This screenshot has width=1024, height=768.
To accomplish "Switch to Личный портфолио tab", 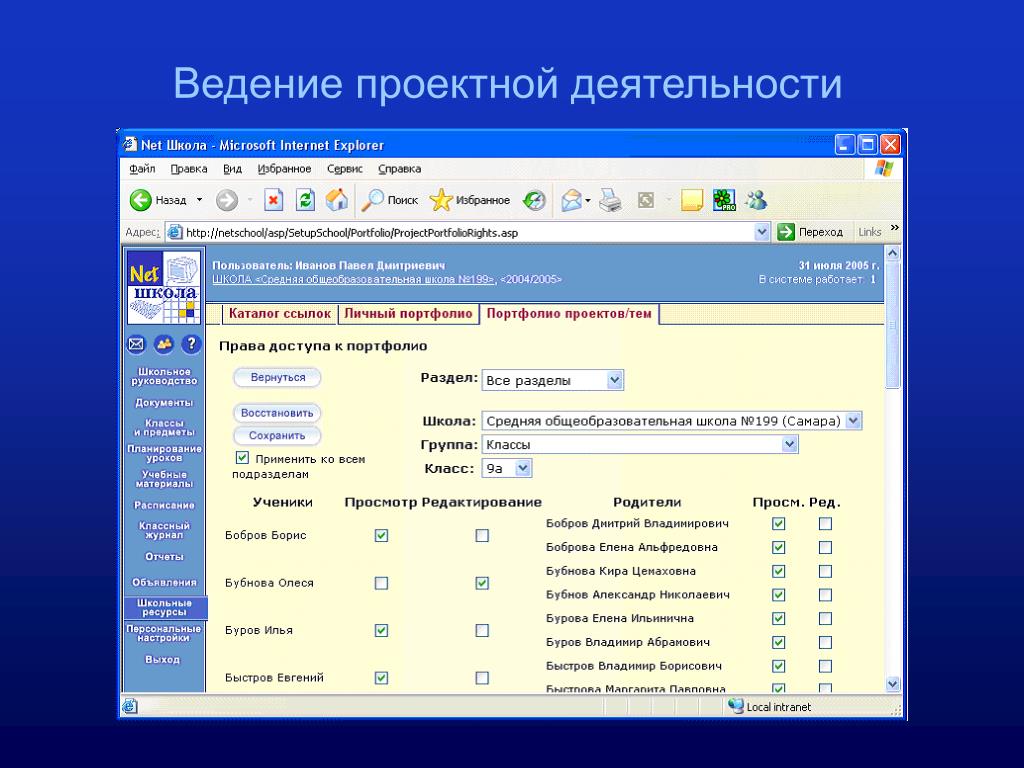I will pyautogui.click(x=408, y=313).
